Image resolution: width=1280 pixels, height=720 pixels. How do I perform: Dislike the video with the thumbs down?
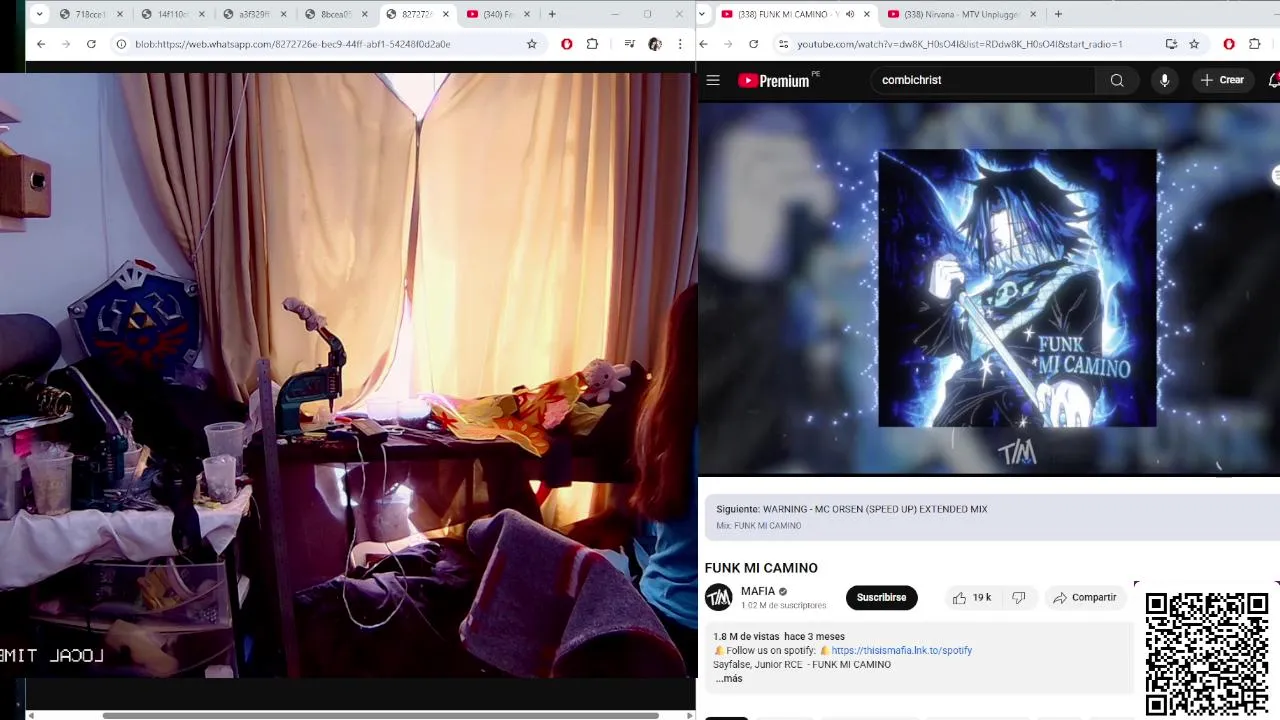[1019, 598]
